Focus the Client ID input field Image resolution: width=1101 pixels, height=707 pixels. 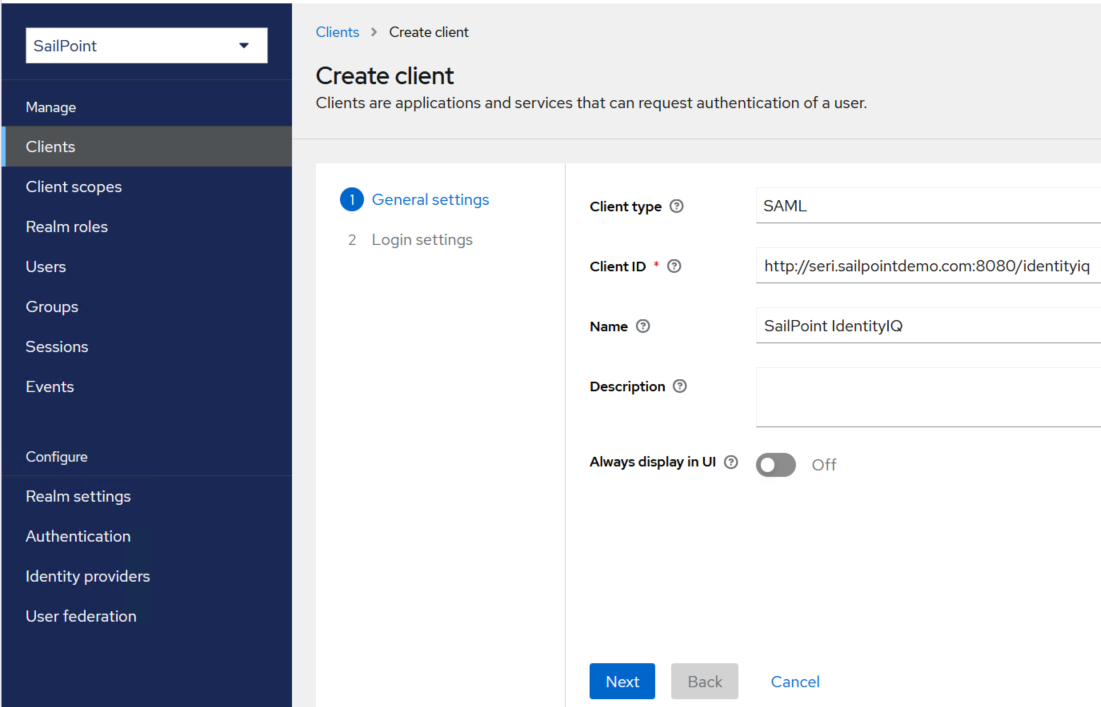[x=928, y=265]
